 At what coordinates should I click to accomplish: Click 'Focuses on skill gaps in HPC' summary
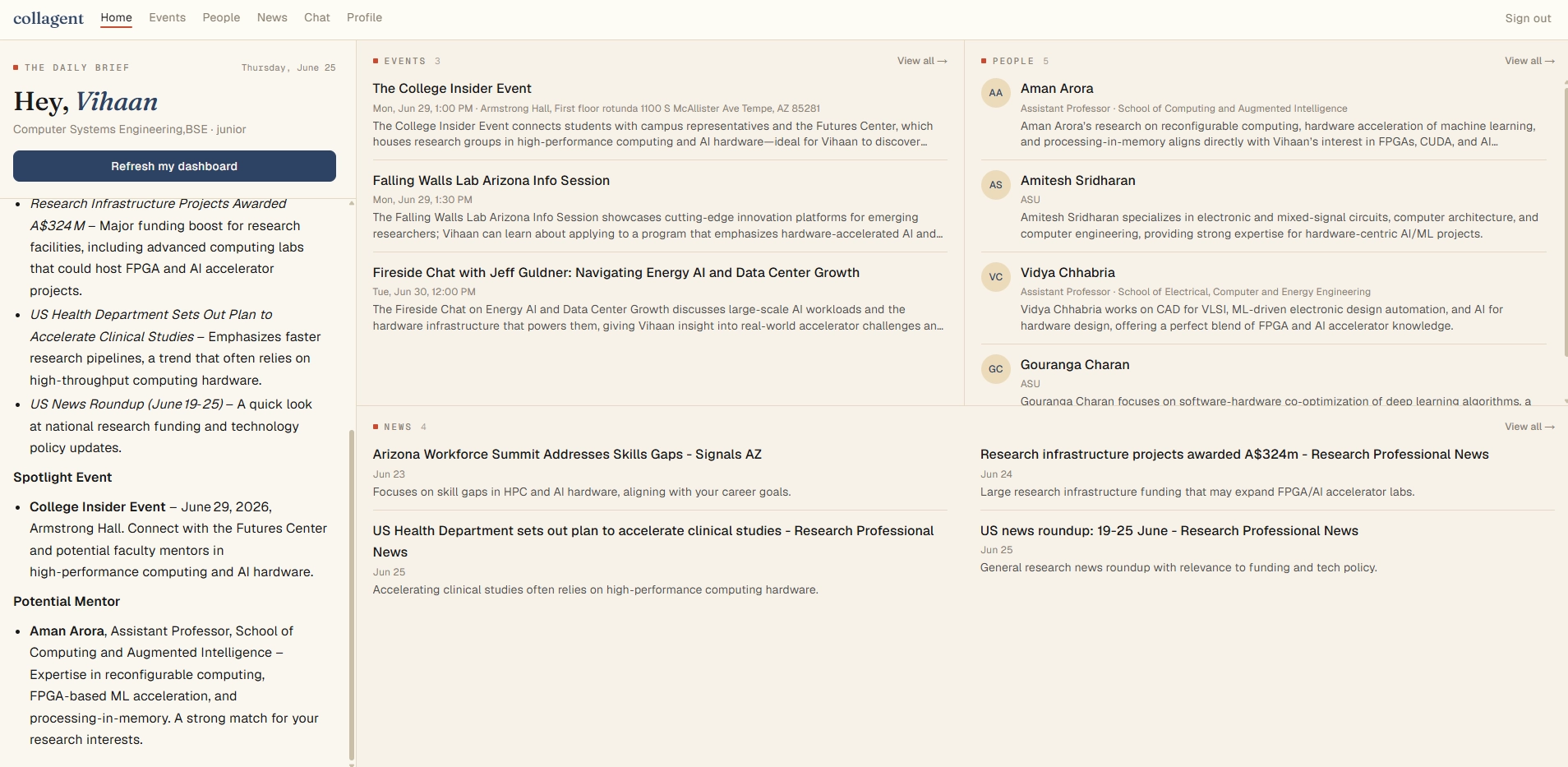[582, 492]
